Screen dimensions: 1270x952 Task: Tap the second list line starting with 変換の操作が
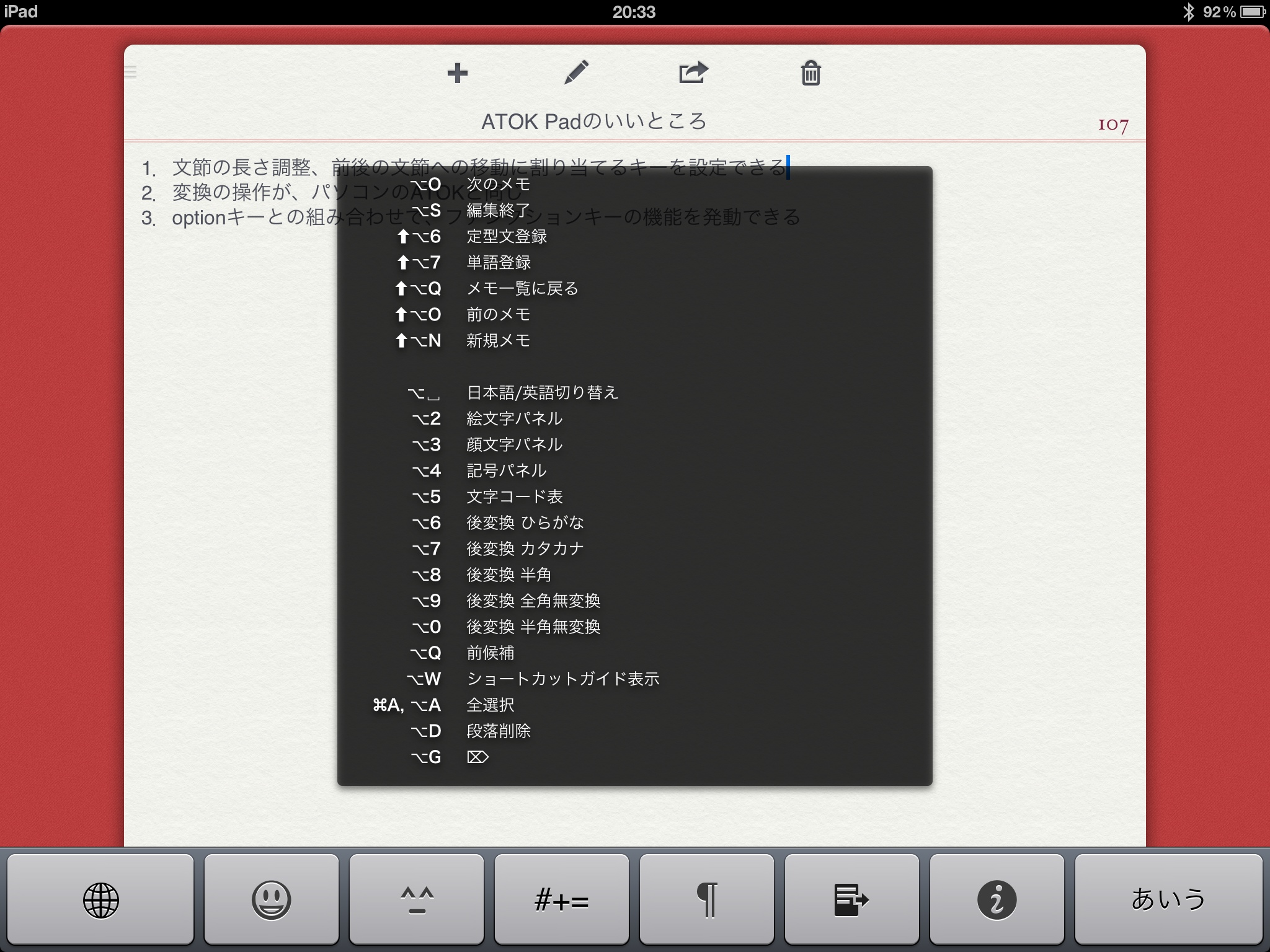tap(332, 193)
